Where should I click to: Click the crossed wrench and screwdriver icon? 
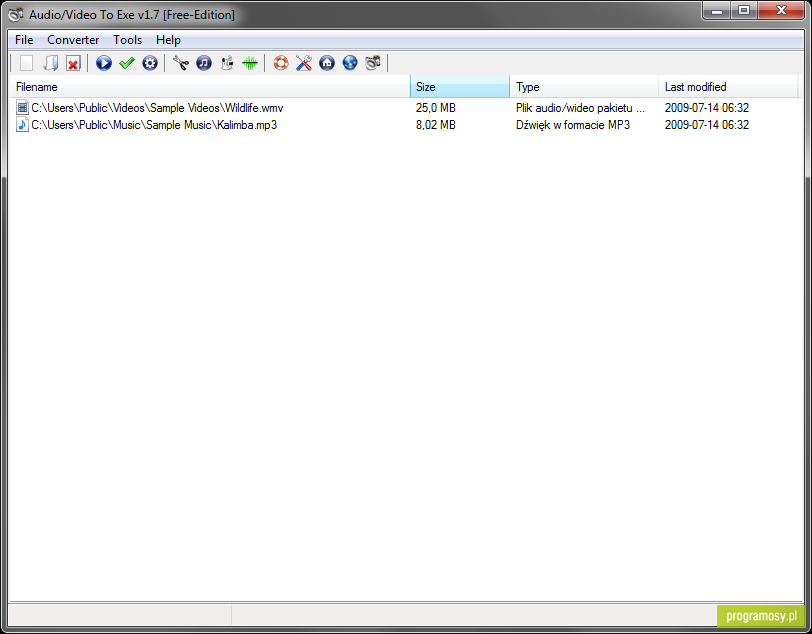(x=304, y=63)
